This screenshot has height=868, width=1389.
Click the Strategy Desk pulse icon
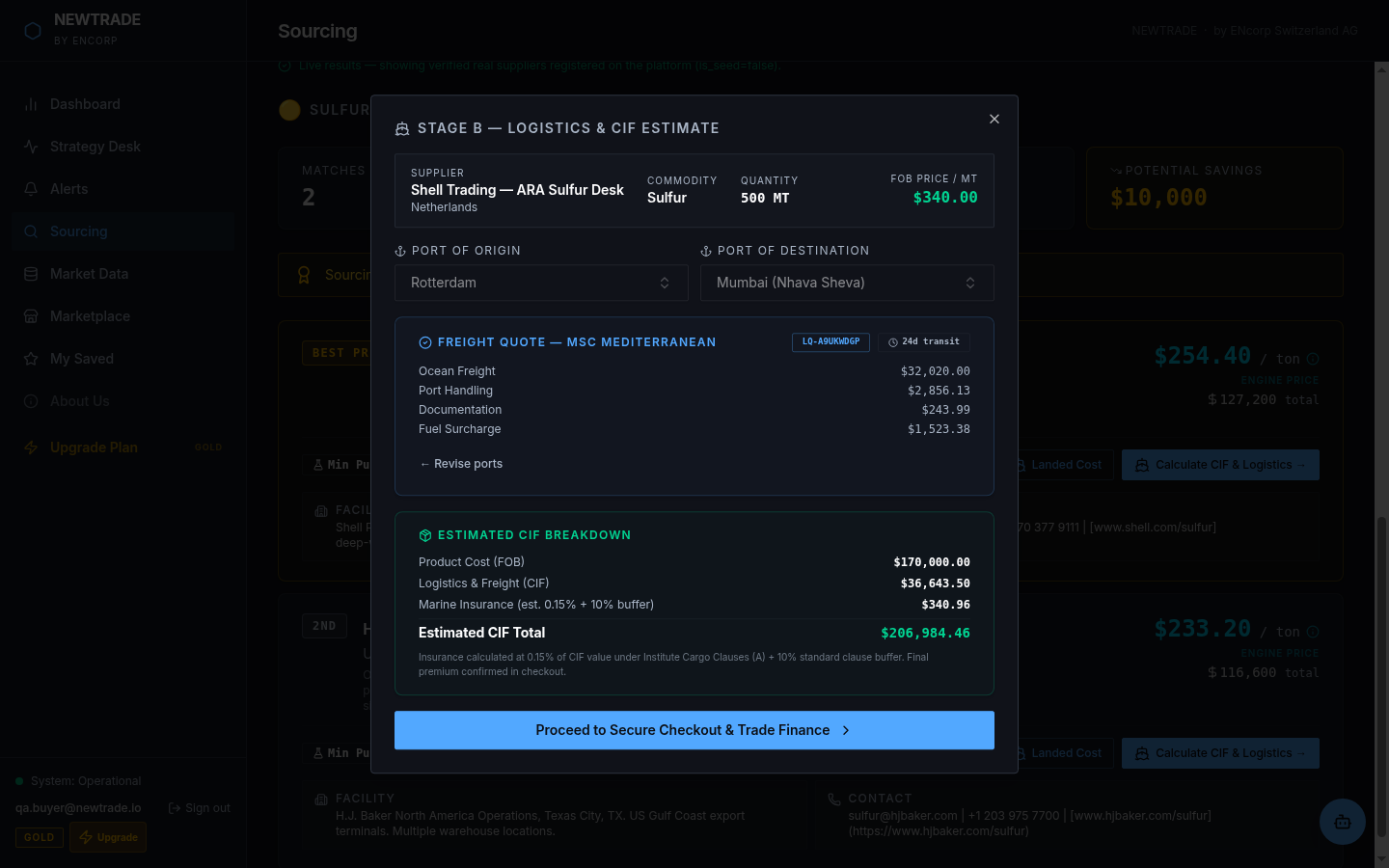(x=31, y=147)
